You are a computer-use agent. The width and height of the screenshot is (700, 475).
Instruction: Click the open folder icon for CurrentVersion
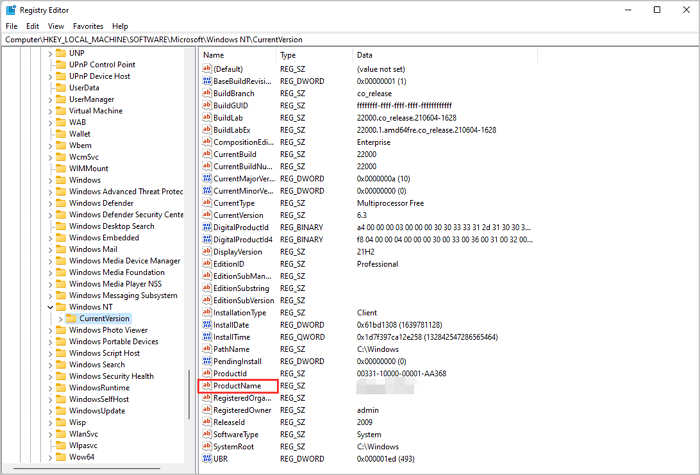(x=70, y=318)
